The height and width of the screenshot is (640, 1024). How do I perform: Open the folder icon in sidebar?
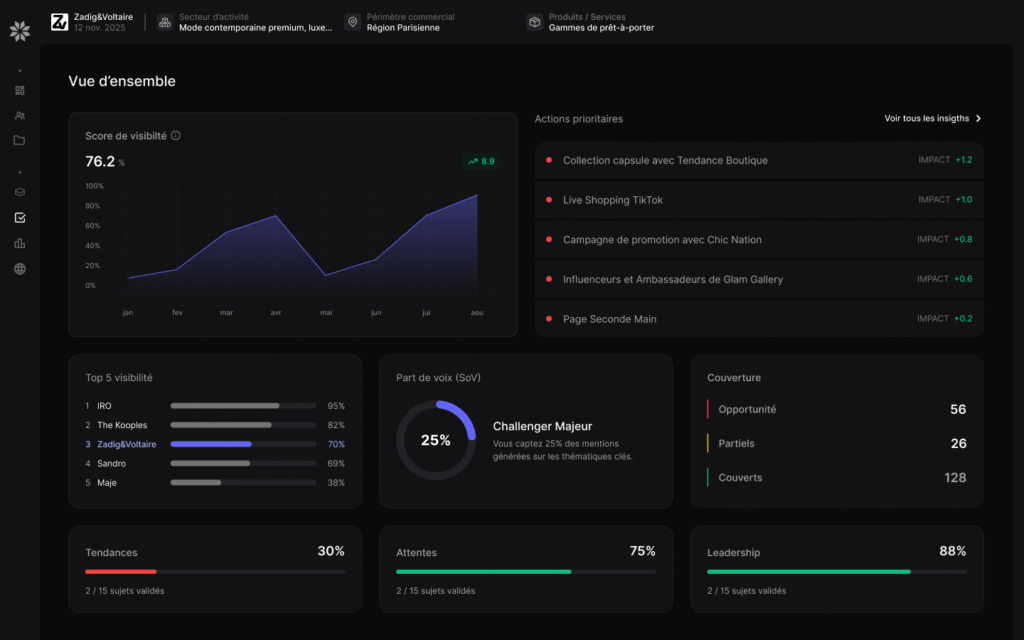click(19, 140)
